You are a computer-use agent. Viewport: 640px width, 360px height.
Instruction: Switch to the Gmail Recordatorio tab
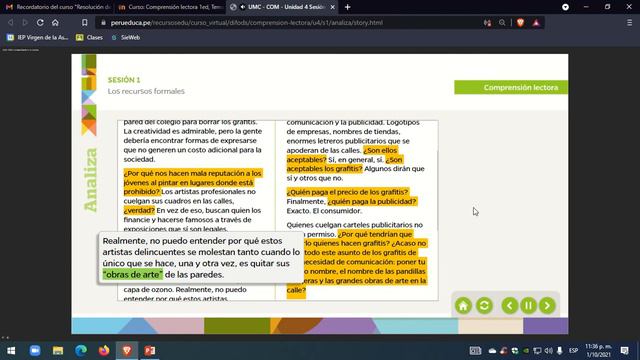click(x=58, y=7)
